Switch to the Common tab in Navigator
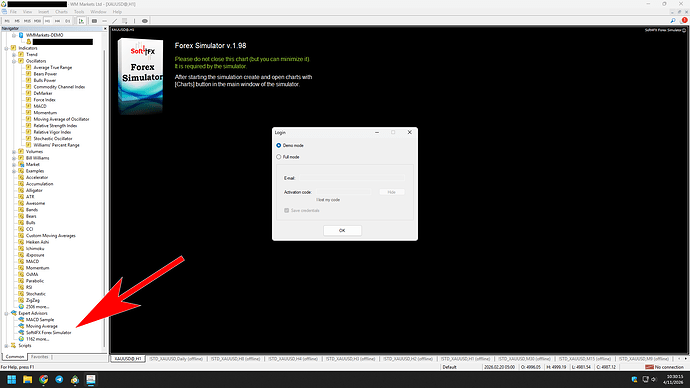This screenshot has width=690, height=388. [15, 357]
